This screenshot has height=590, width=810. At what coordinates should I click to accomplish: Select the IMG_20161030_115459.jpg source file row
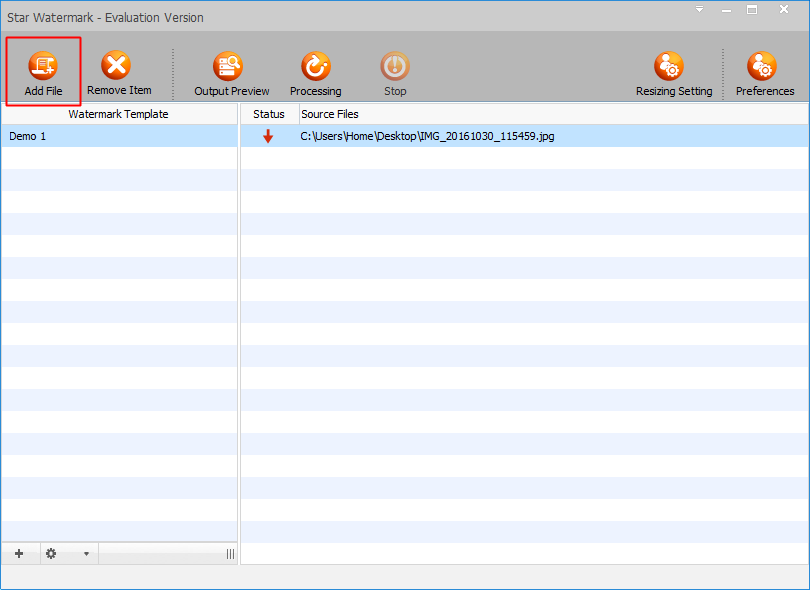pos(524,136)
